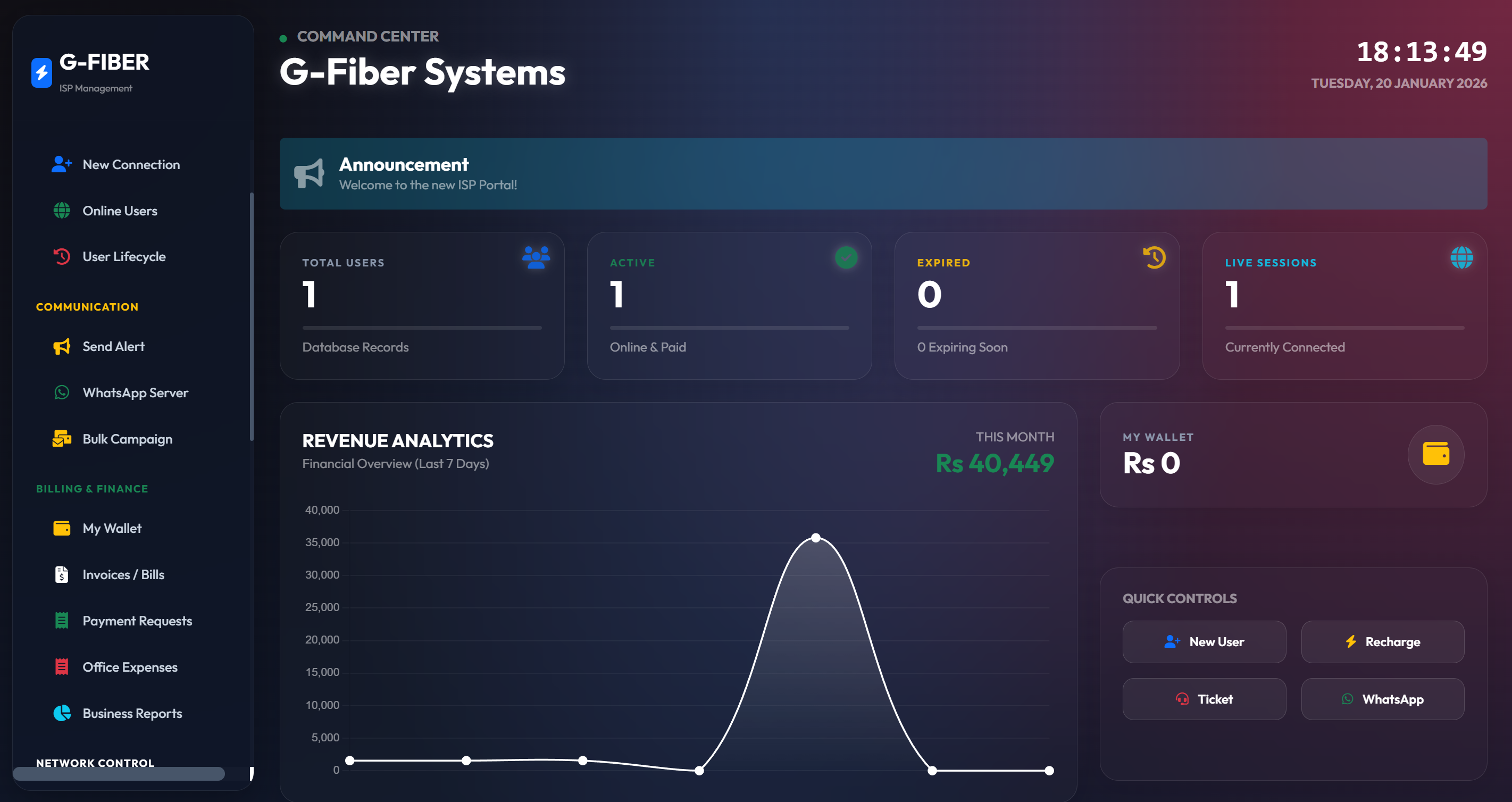Open My Wallet from the sidebar
This screenshot has height=802, width=1512.
112,528
